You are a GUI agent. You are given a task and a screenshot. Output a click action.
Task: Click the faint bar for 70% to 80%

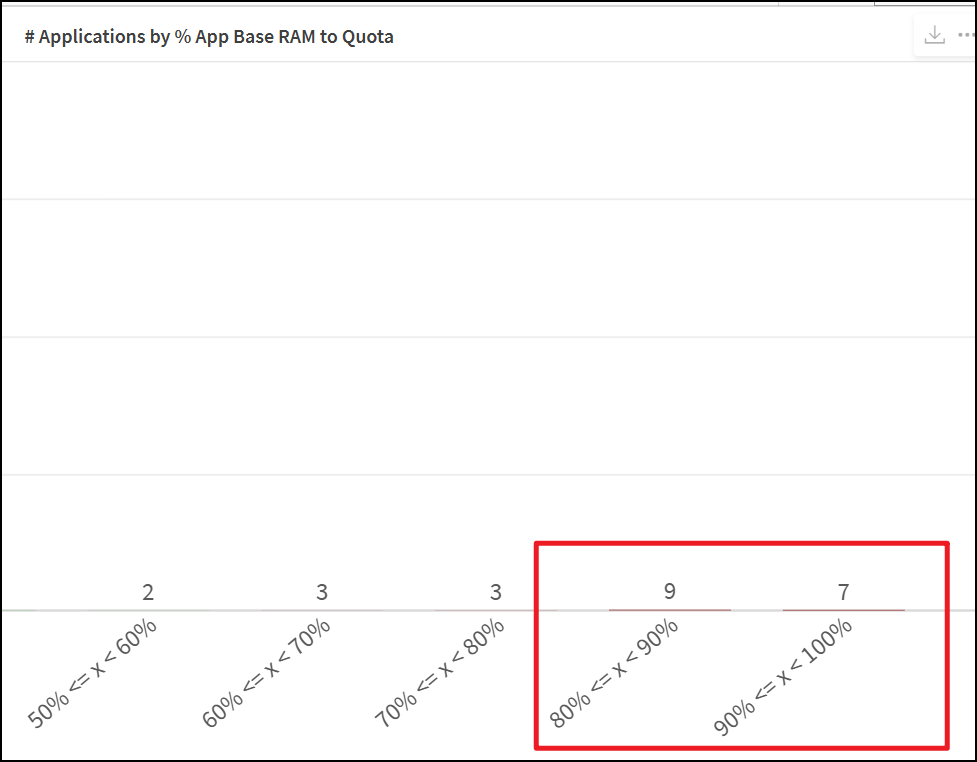(496, 610)
